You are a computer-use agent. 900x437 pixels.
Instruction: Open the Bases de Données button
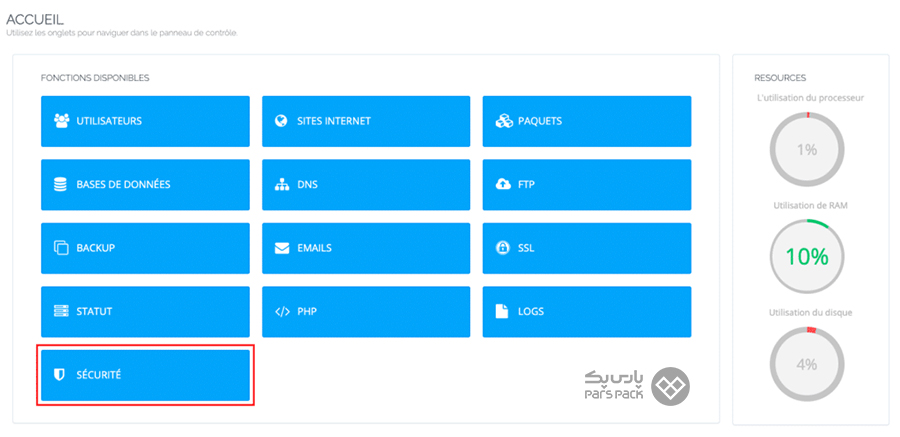(x=145, y=185)
